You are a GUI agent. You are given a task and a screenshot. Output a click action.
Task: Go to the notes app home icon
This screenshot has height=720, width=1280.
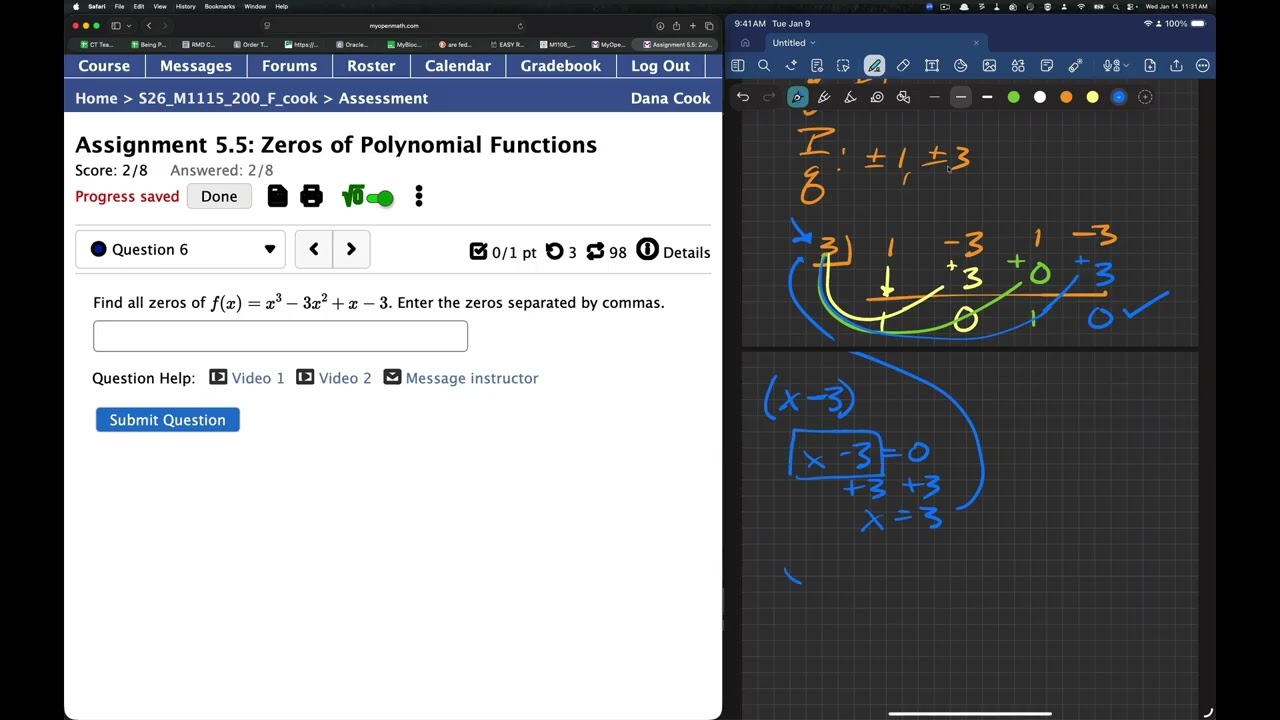click(x=745, y=43)
